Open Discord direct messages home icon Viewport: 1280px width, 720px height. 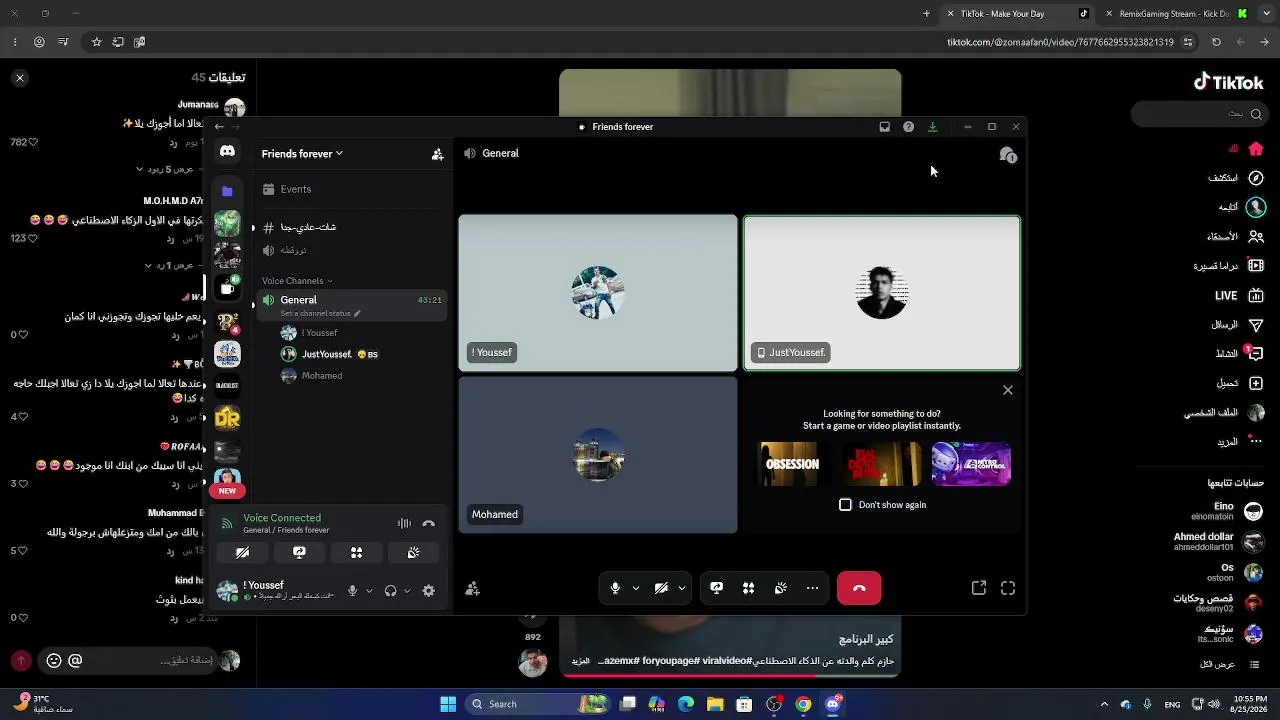227,152
